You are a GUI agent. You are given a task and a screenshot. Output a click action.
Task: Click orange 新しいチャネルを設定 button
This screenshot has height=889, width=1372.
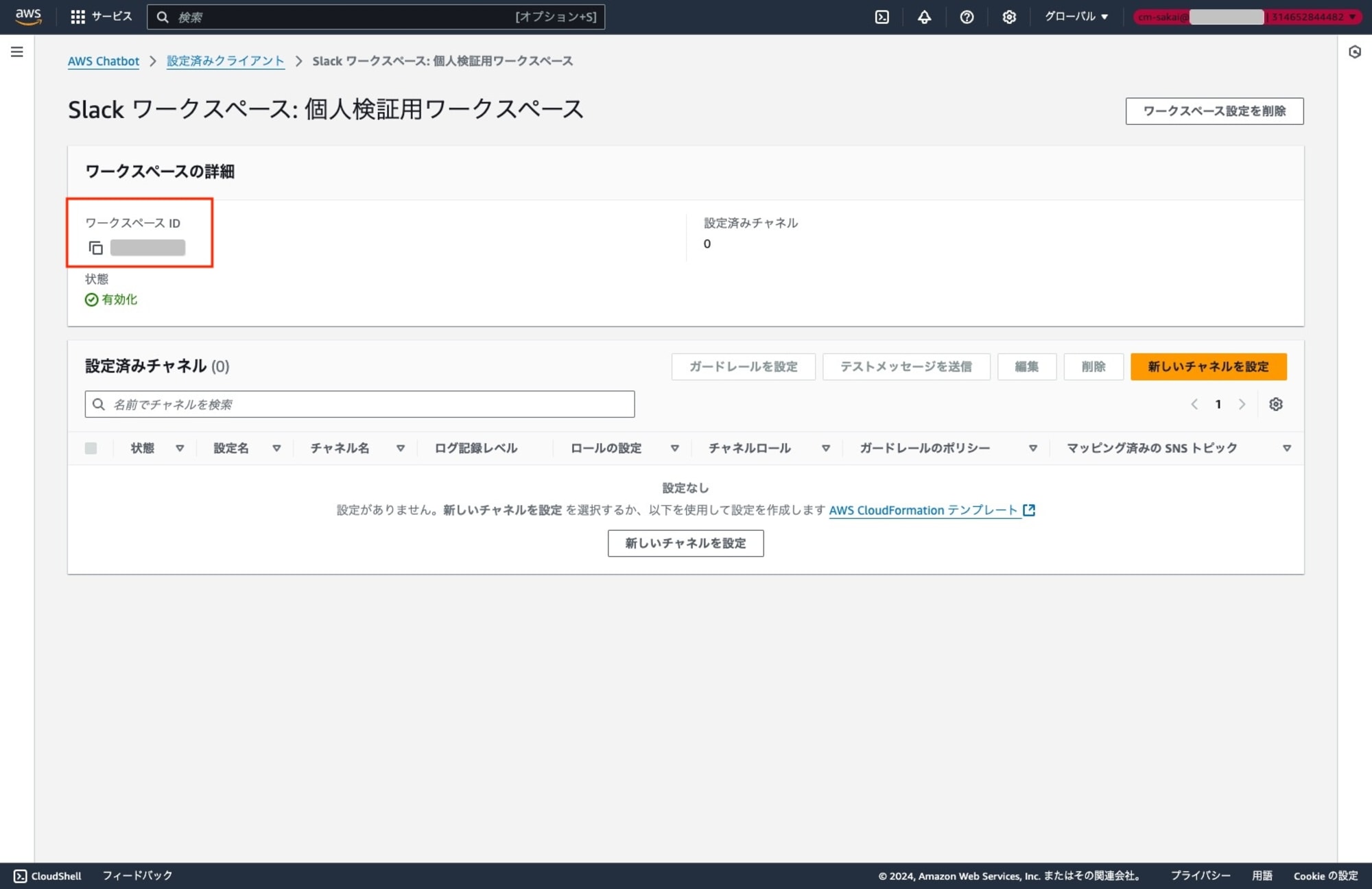coord(1209,366)
